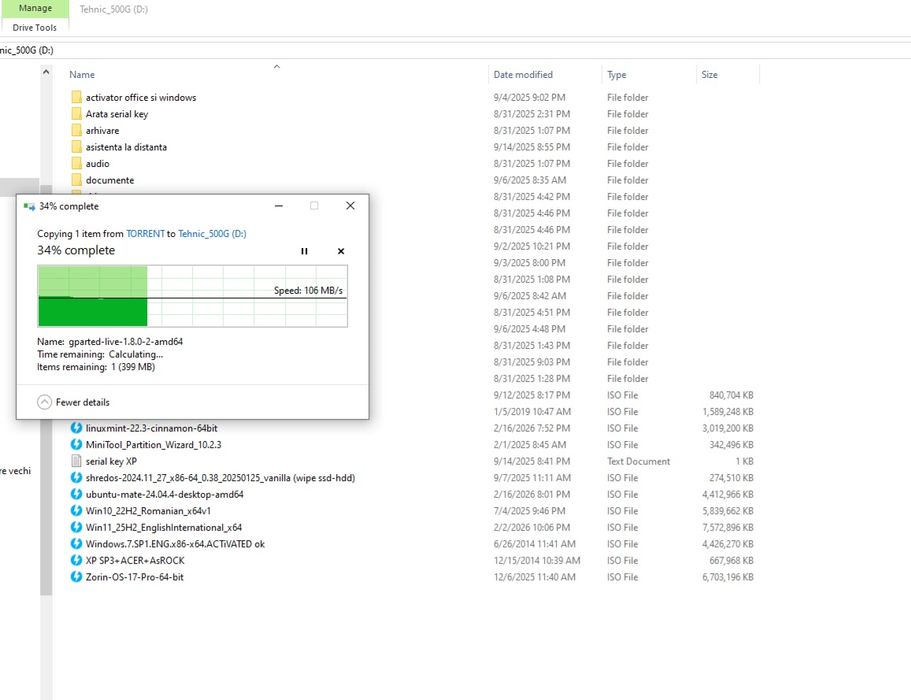
Task: Click the Text Document type cell
Action: pyautogui.click(x=639, y=461)
